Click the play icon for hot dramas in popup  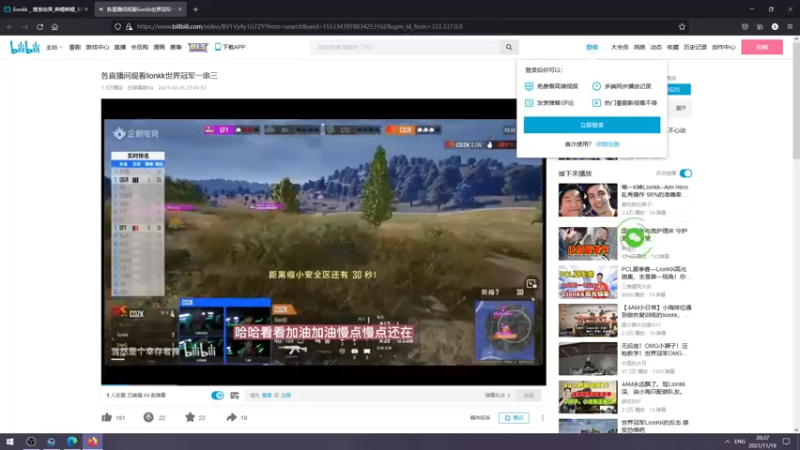point(596,103)
